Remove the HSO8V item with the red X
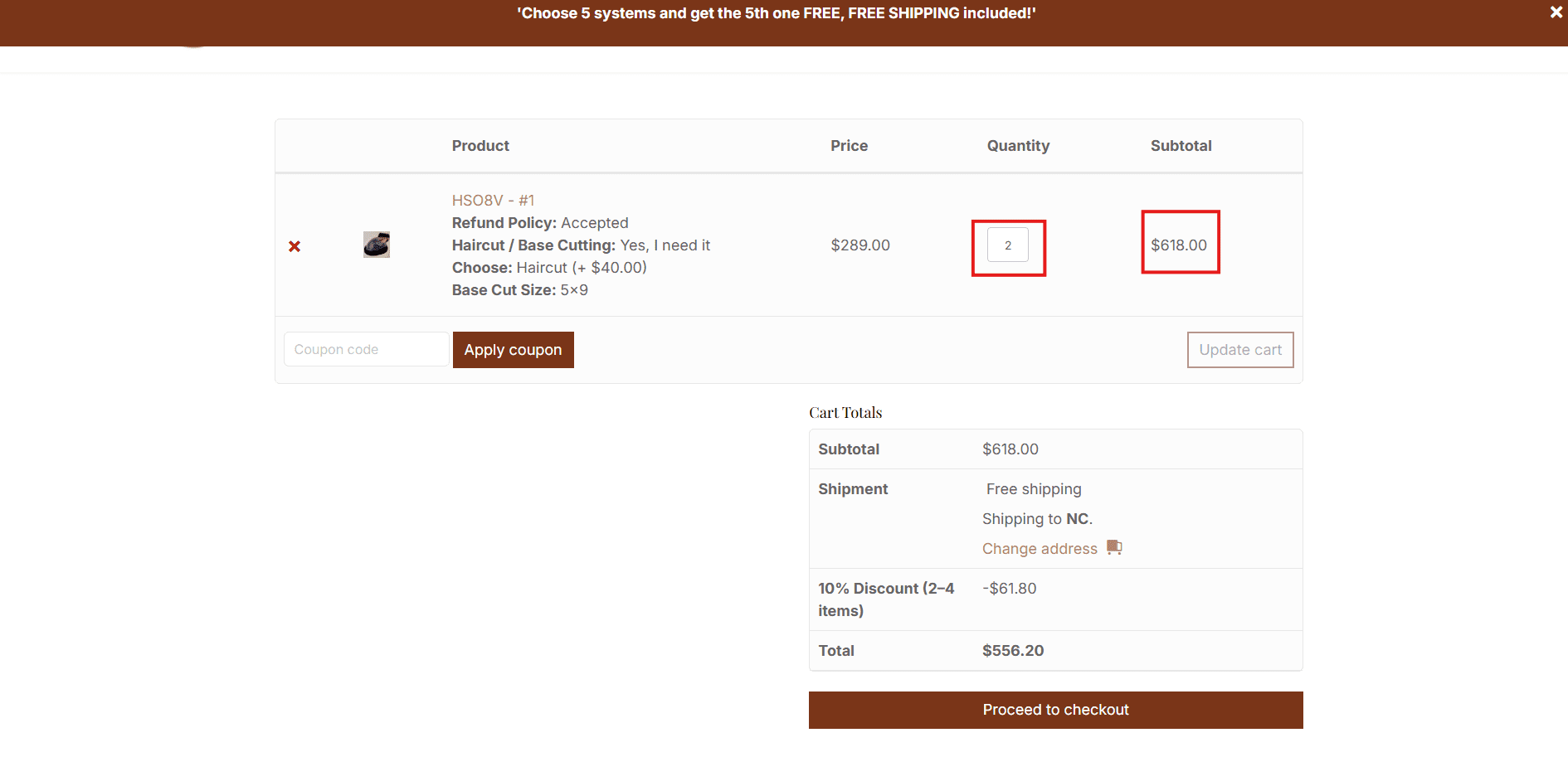This screenshot has height=757, width=1568. click(x=295, y=246)
